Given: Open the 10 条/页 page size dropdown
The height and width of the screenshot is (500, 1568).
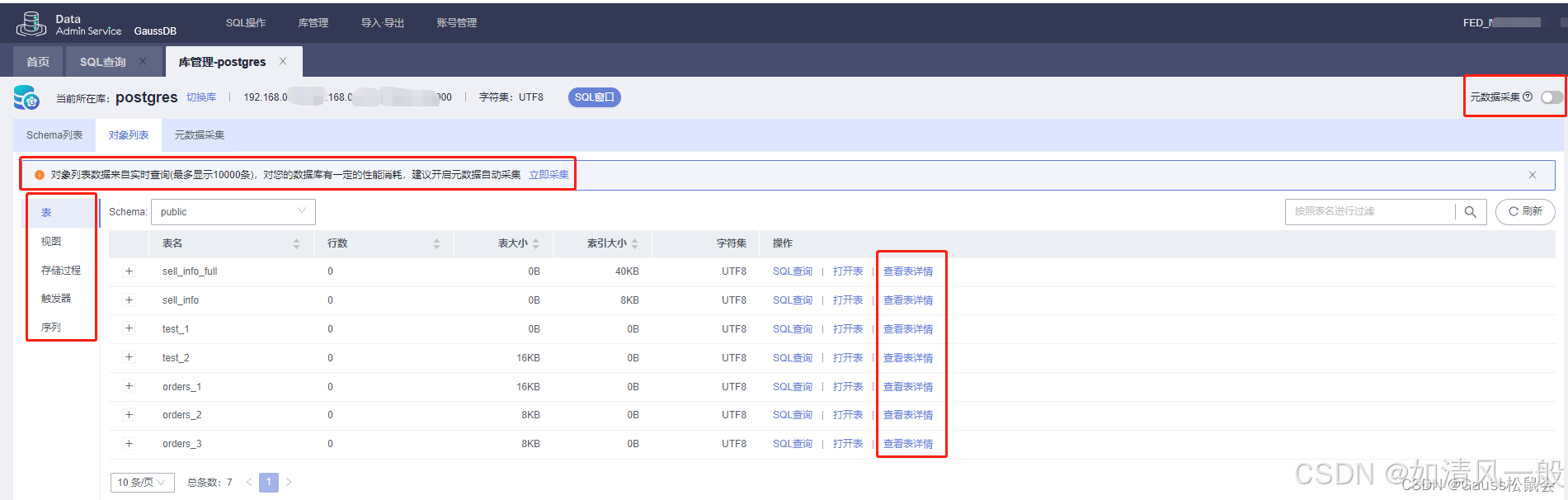Looking at the screenshot, I should pyautogui.click(x=142, y=483).
